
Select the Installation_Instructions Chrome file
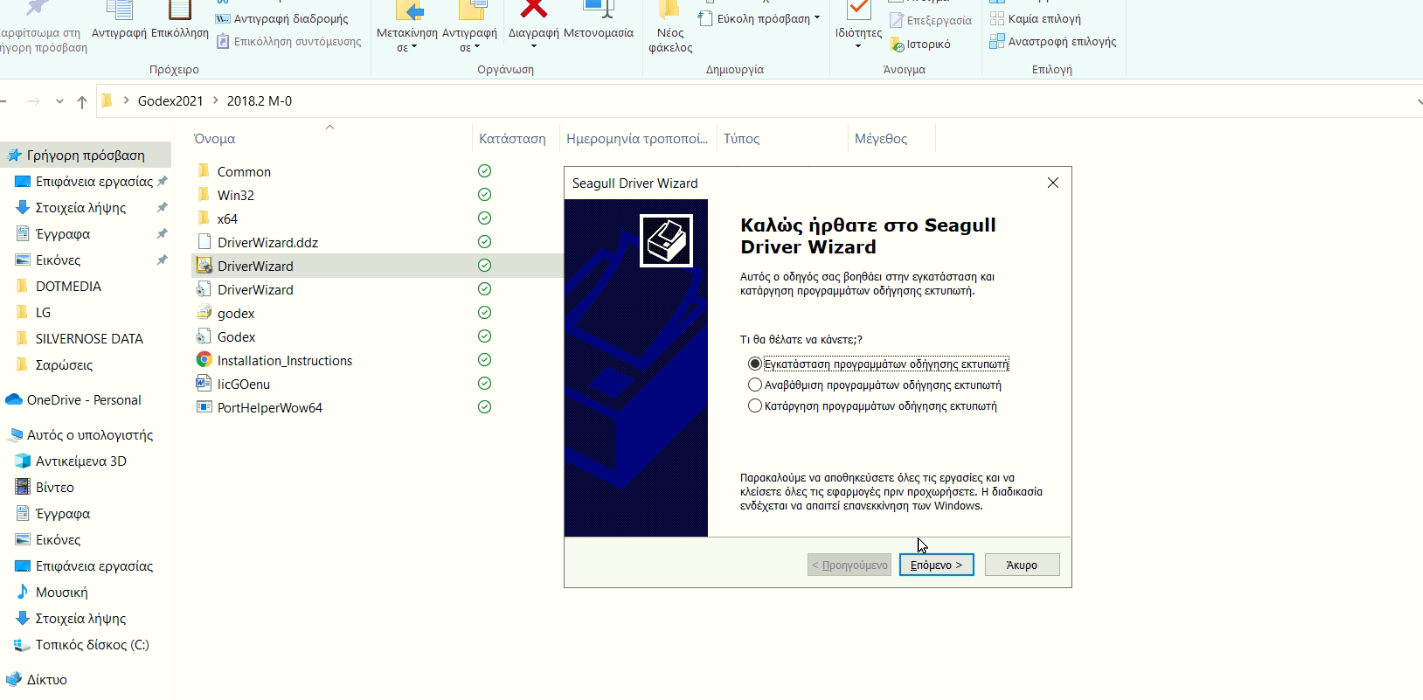(x=284, y=361)
